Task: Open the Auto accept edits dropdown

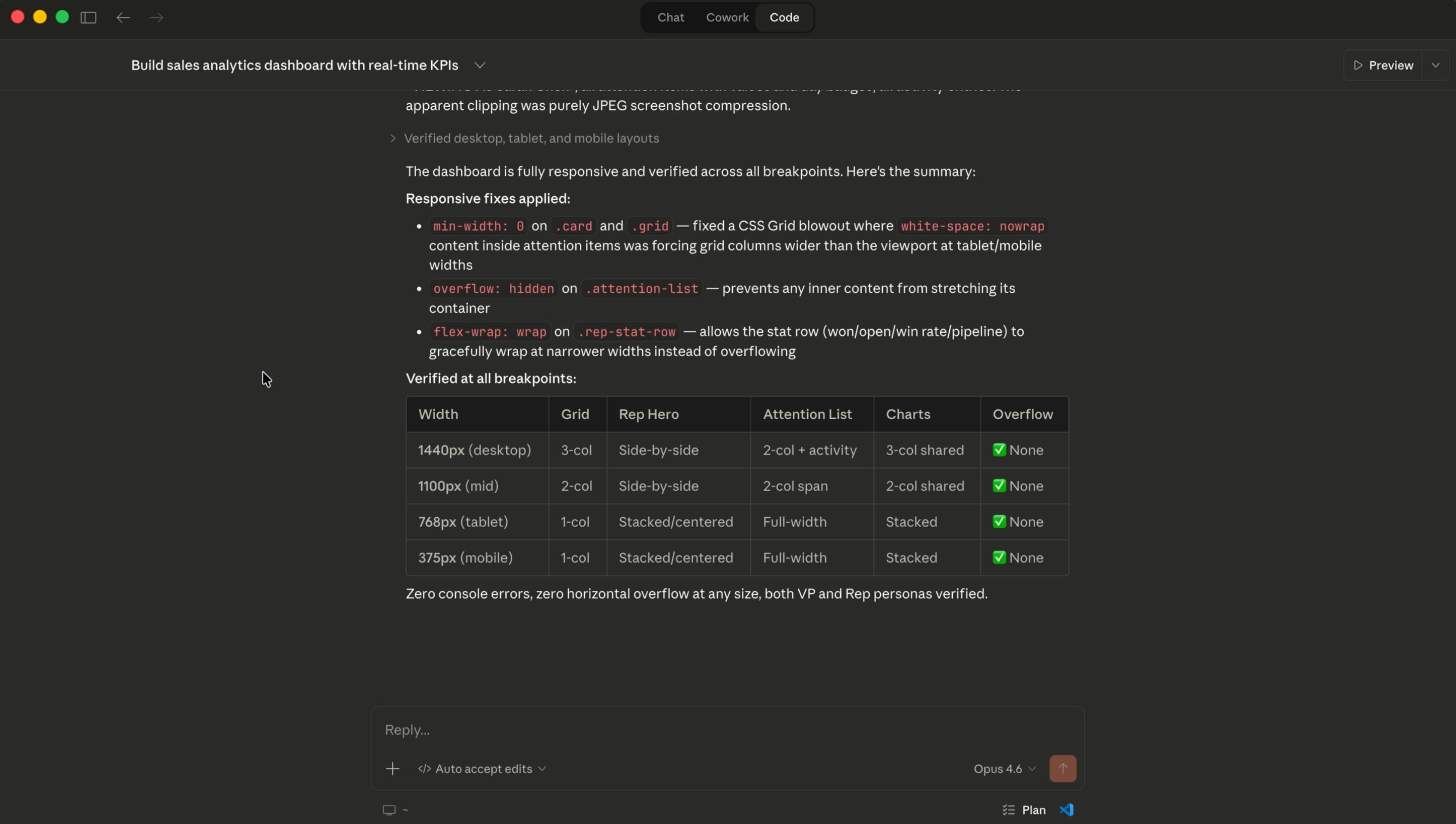Action: click(482, 769)
